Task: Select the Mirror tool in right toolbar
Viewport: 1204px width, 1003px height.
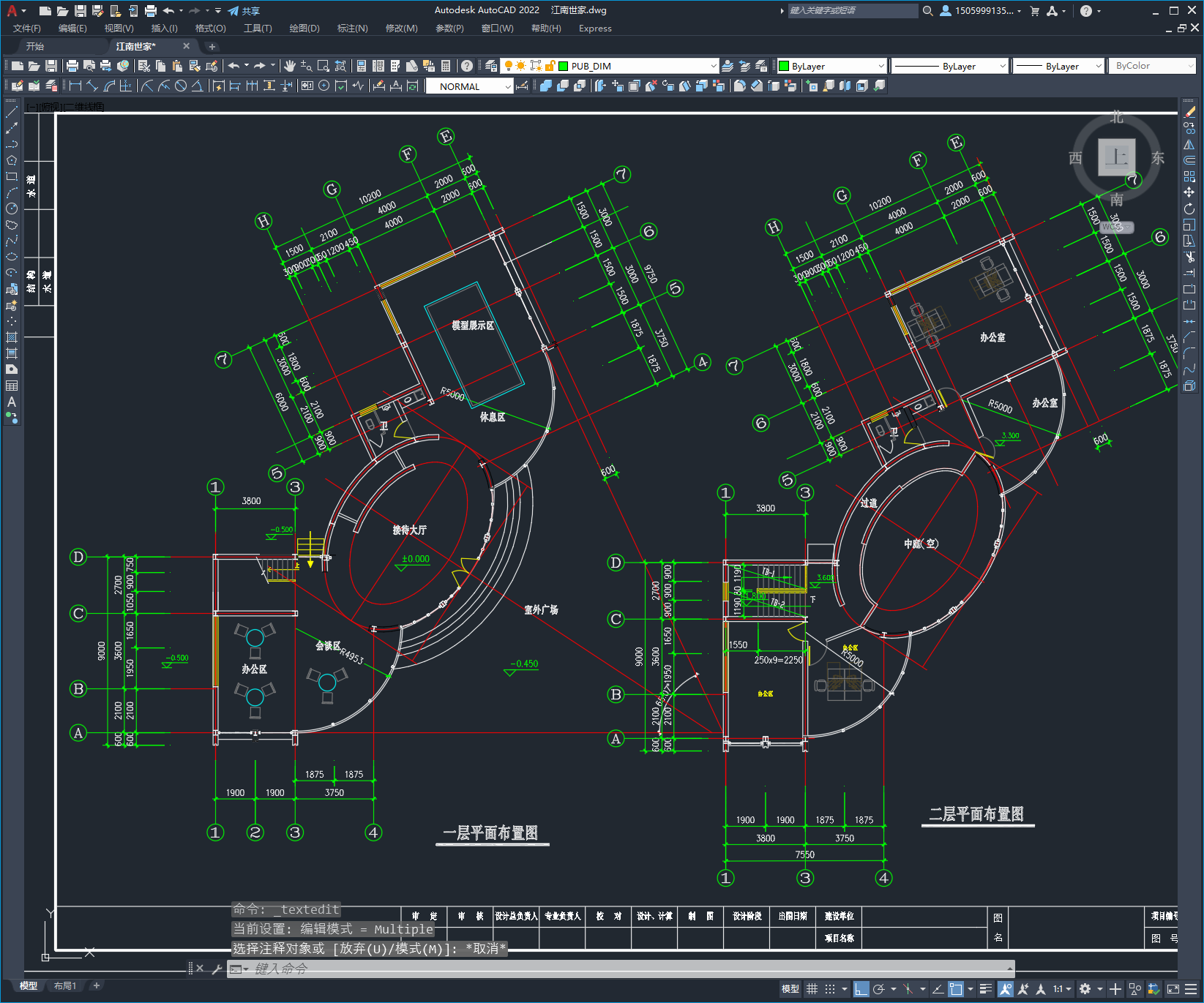Action: click(x=1189, y=144)
